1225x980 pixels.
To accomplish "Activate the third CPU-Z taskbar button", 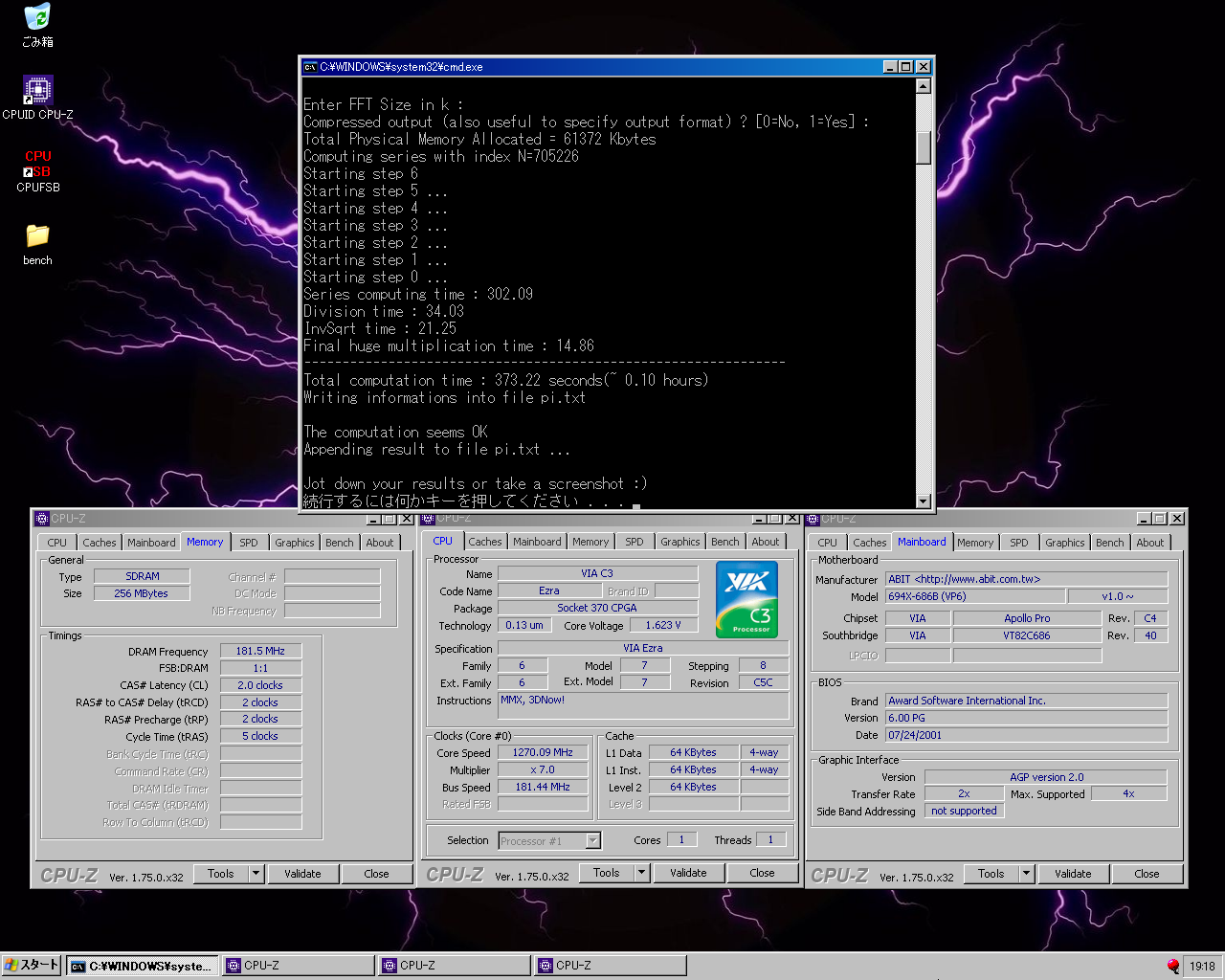I will click(x=610, y=966).
